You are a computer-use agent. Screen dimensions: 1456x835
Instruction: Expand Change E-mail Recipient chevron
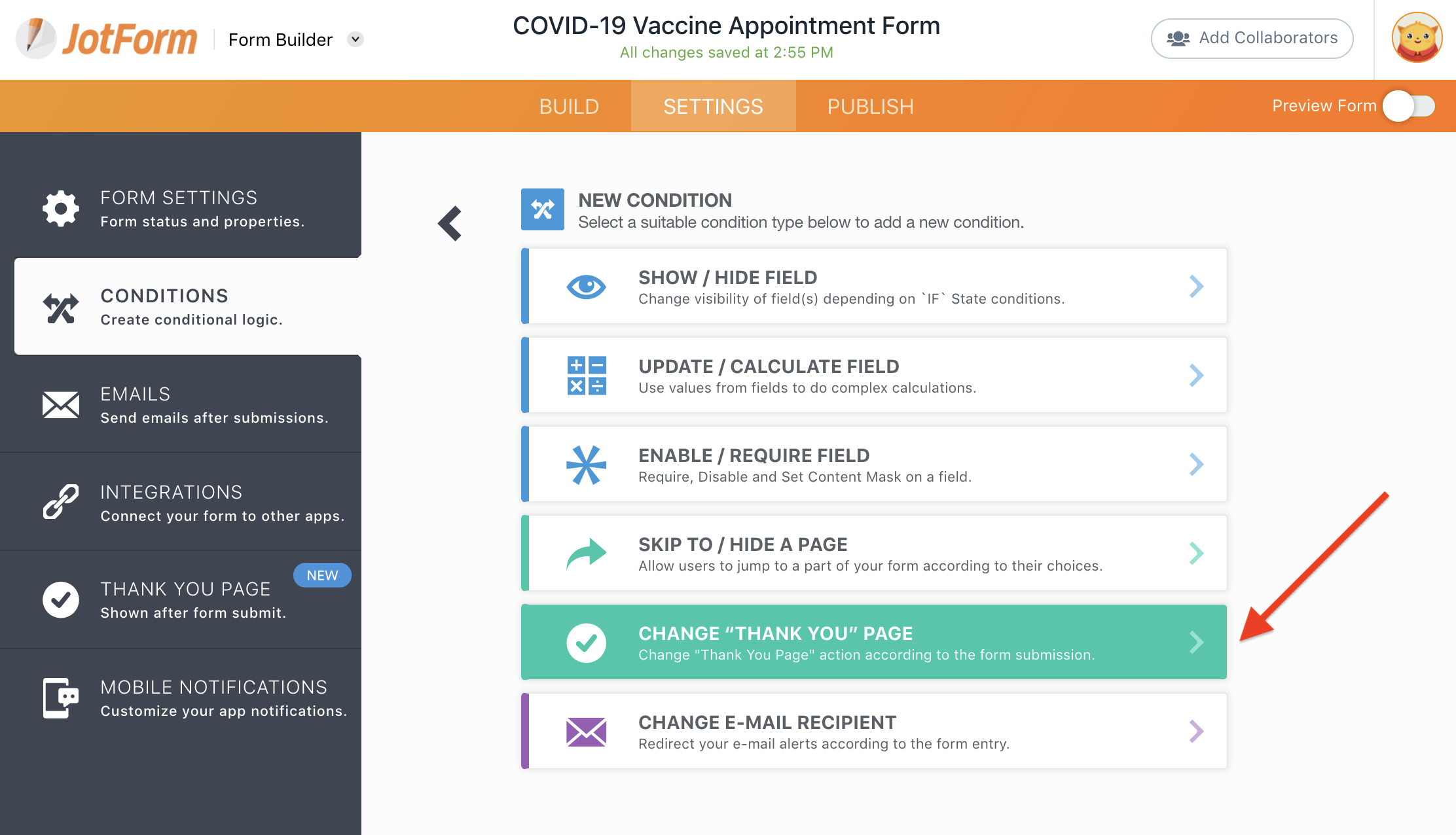[x=1196, y=732]
